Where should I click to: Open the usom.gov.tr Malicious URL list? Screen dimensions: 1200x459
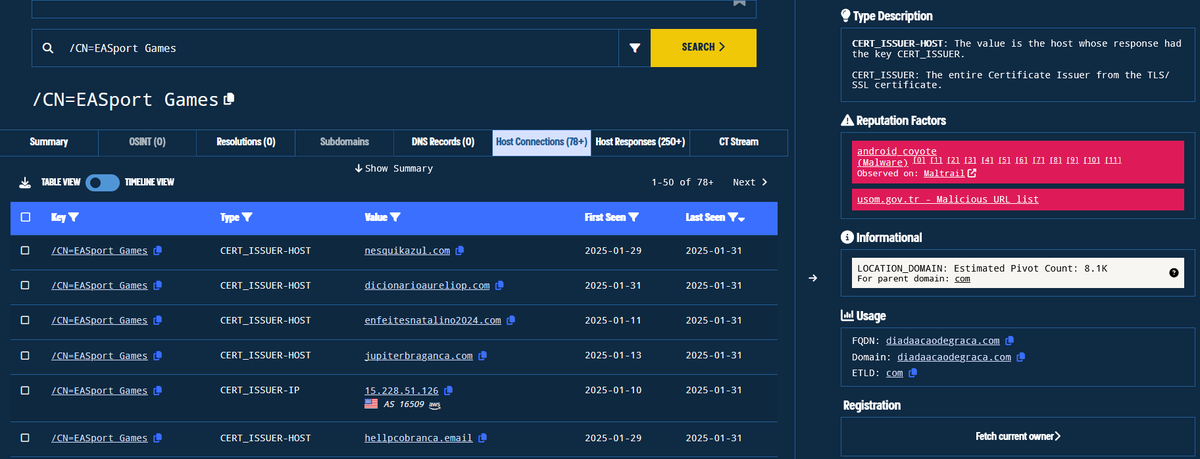[947, 199]
